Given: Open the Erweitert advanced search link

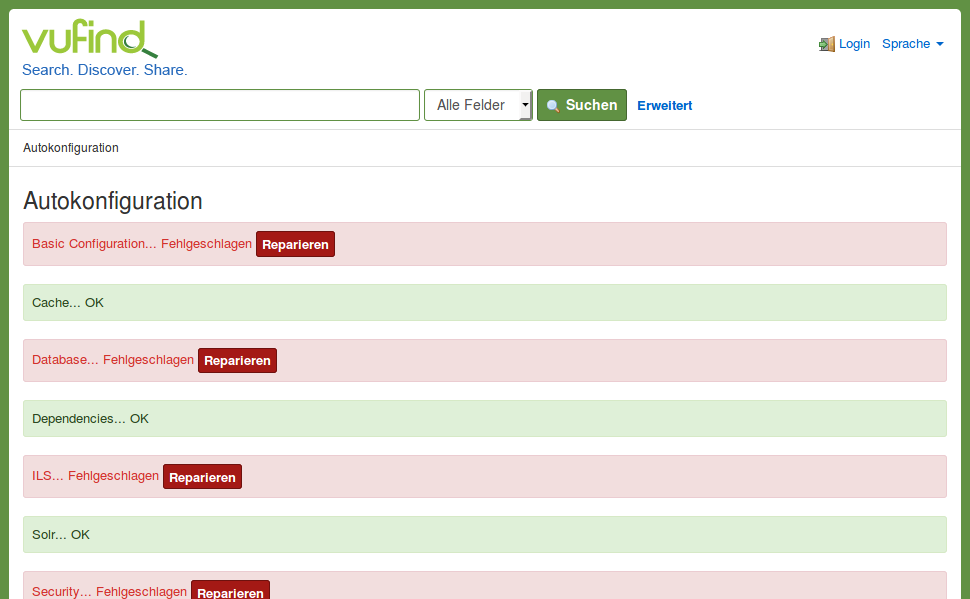Looking at the screenshot, I should (664, 105).
